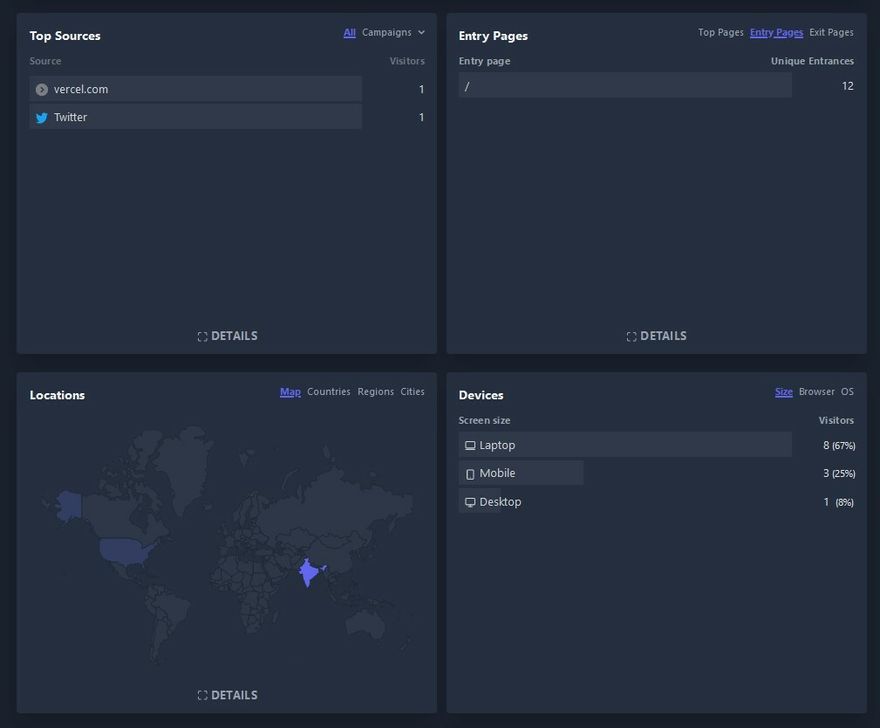This screenshot has width=880, height=728.
Task: Select the All sources tab
Action: 349,33
